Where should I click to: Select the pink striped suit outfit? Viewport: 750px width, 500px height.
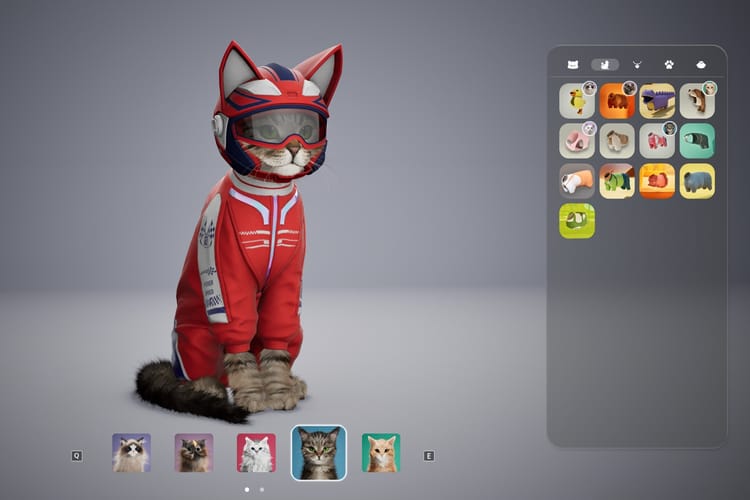coord(657,141)
